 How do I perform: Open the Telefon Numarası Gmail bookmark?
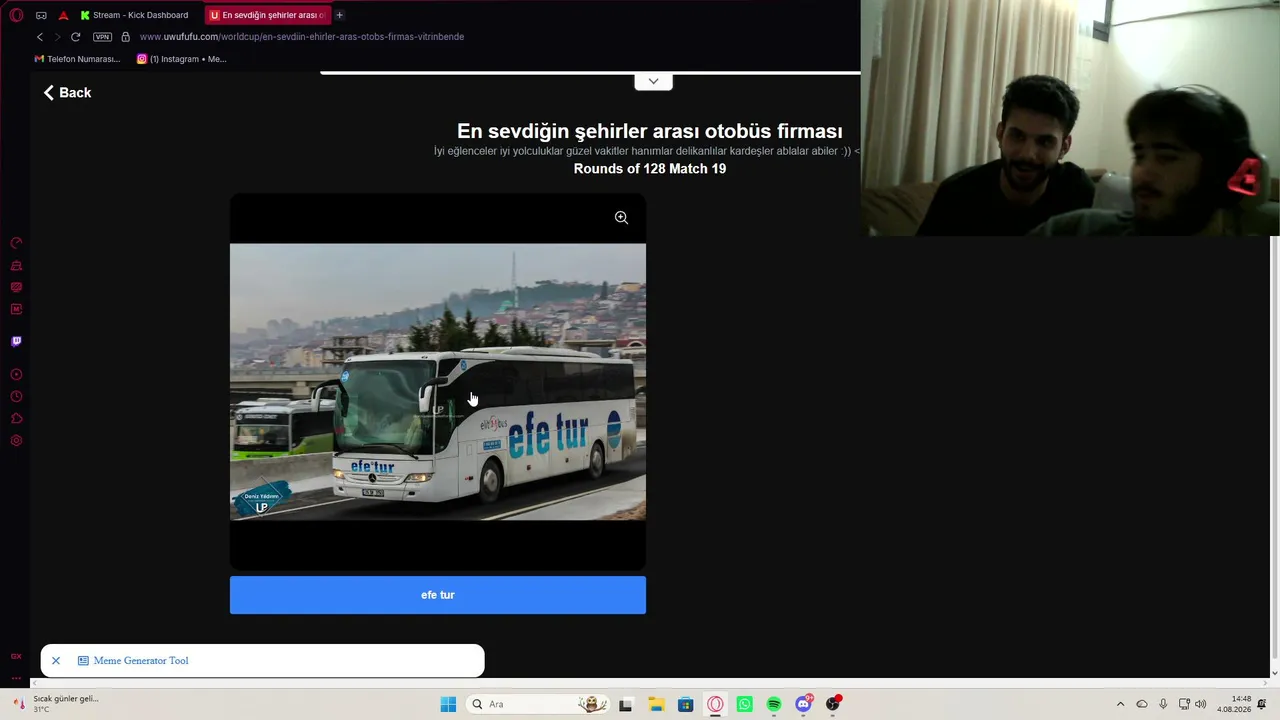click(77, 59)
